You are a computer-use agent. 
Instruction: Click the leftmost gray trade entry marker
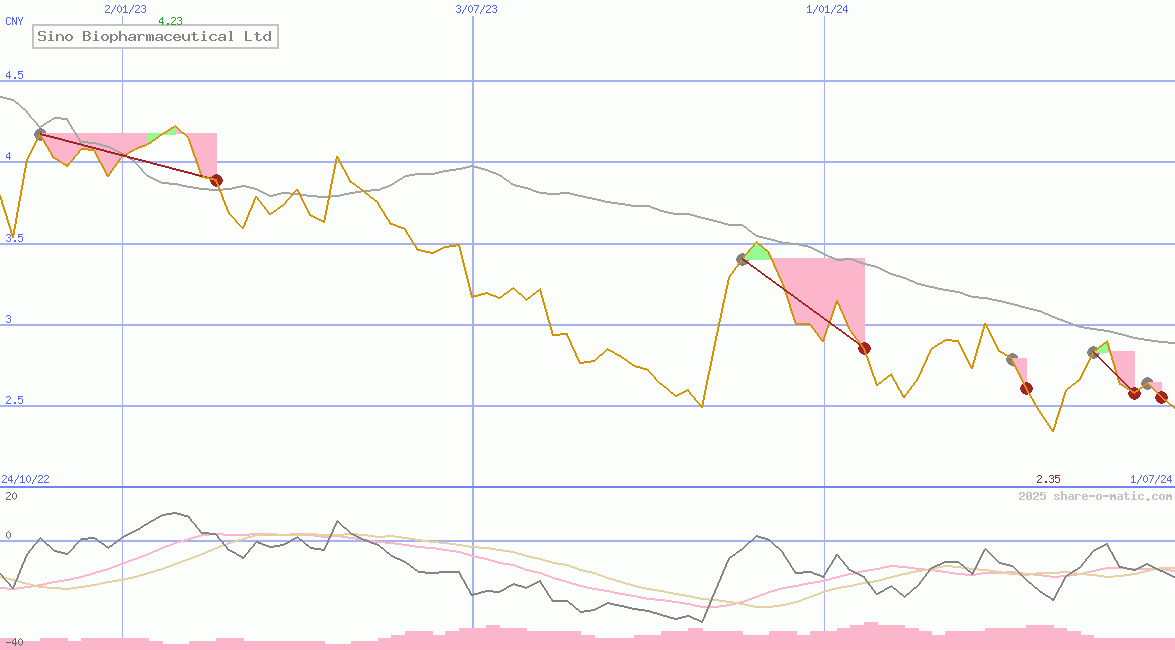pyautogui.click(x=40, y=134)
